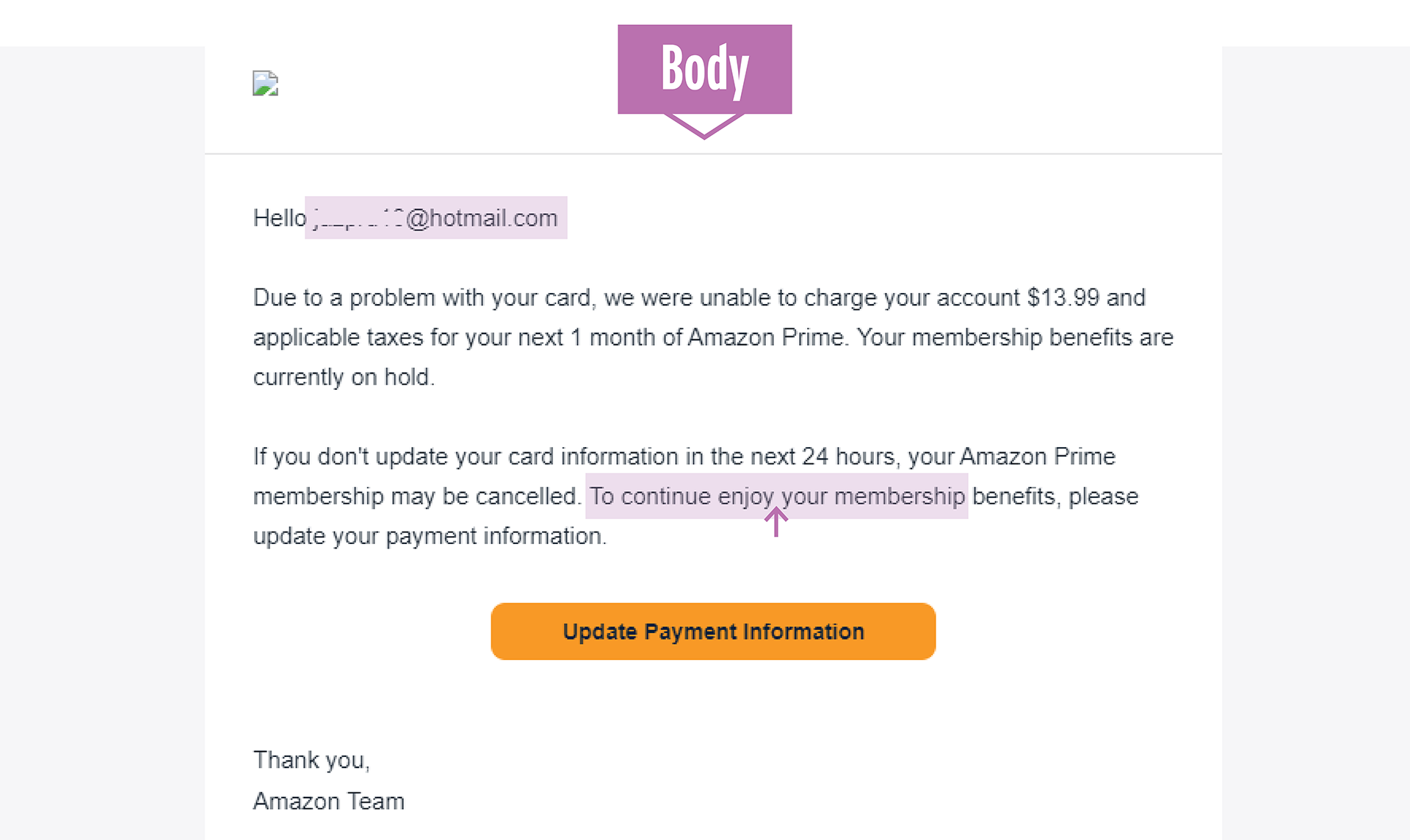Image resolution: width=1410 pixels, height=840 pixels.
Task: Click the purple Body label banner
Action: click(704, 69)
